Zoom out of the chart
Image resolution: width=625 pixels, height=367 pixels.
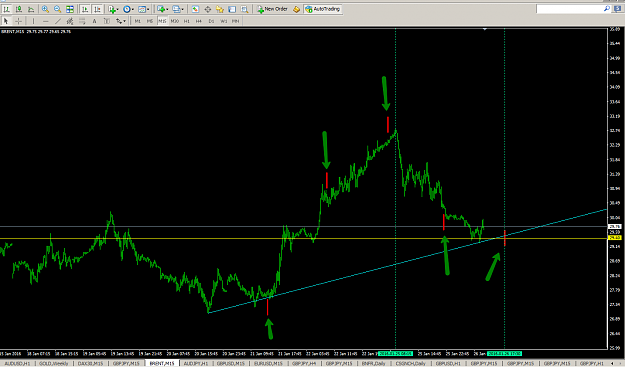click(57, 9)
